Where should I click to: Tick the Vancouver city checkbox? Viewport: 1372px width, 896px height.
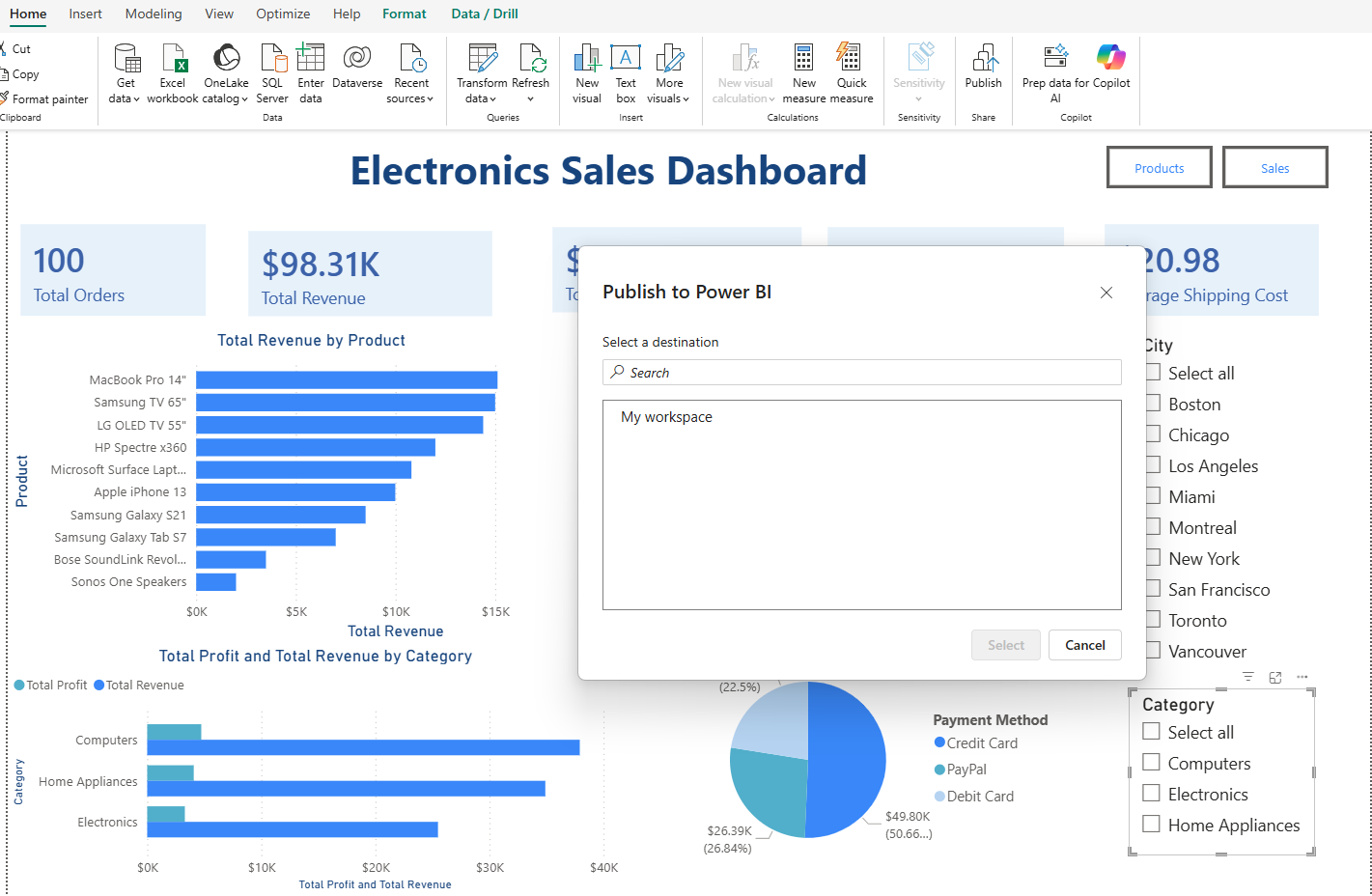(x=1153, y=651)
